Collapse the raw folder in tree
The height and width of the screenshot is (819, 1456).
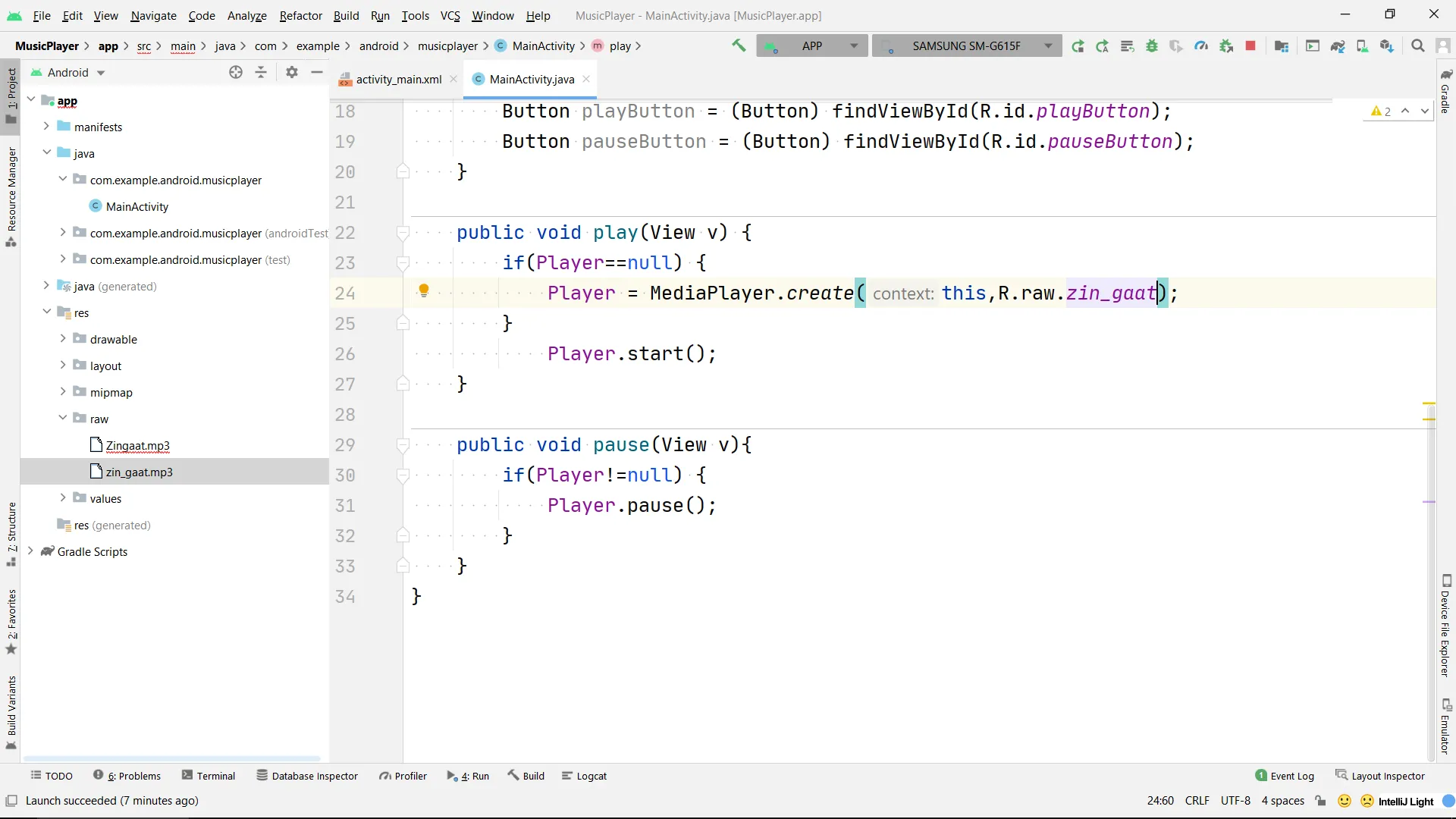coord(63,418)
